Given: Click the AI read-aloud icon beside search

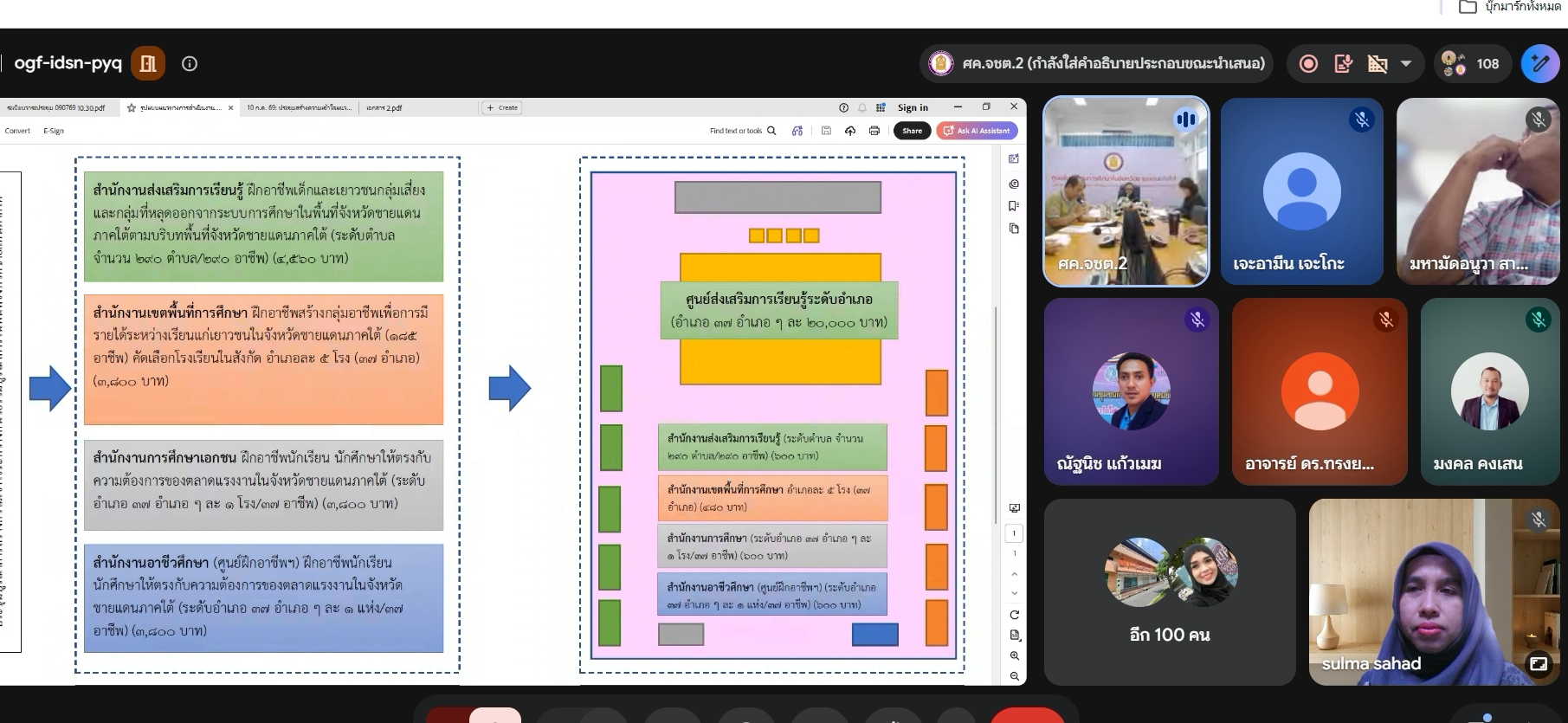Looking at the screenshot, I should coord(797,131).
